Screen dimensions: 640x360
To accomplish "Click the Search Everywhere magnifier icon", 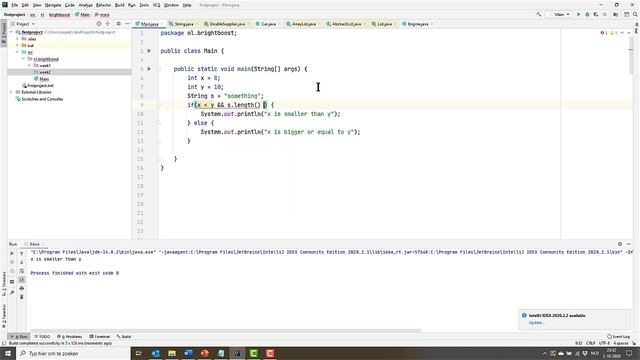I will [635, 14].
